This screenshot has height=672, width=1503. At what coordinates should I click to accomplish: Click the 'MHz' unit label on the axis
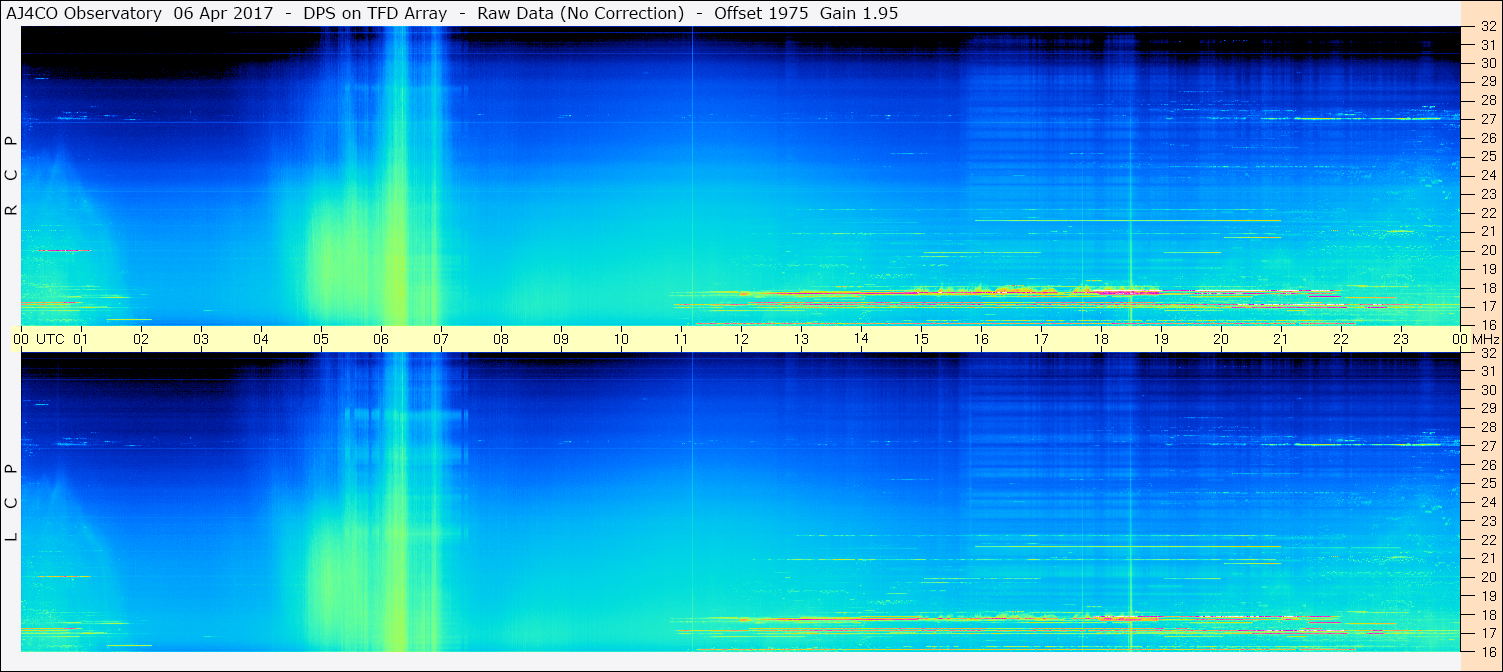point(1486,339)
